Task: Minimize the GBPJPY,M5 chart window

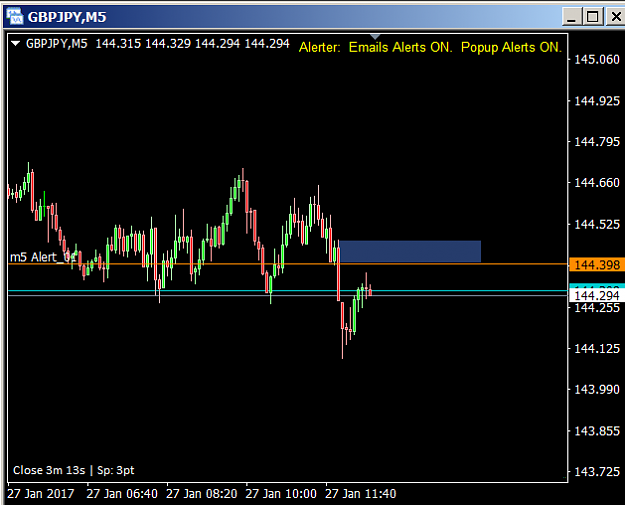Action: 572,17
